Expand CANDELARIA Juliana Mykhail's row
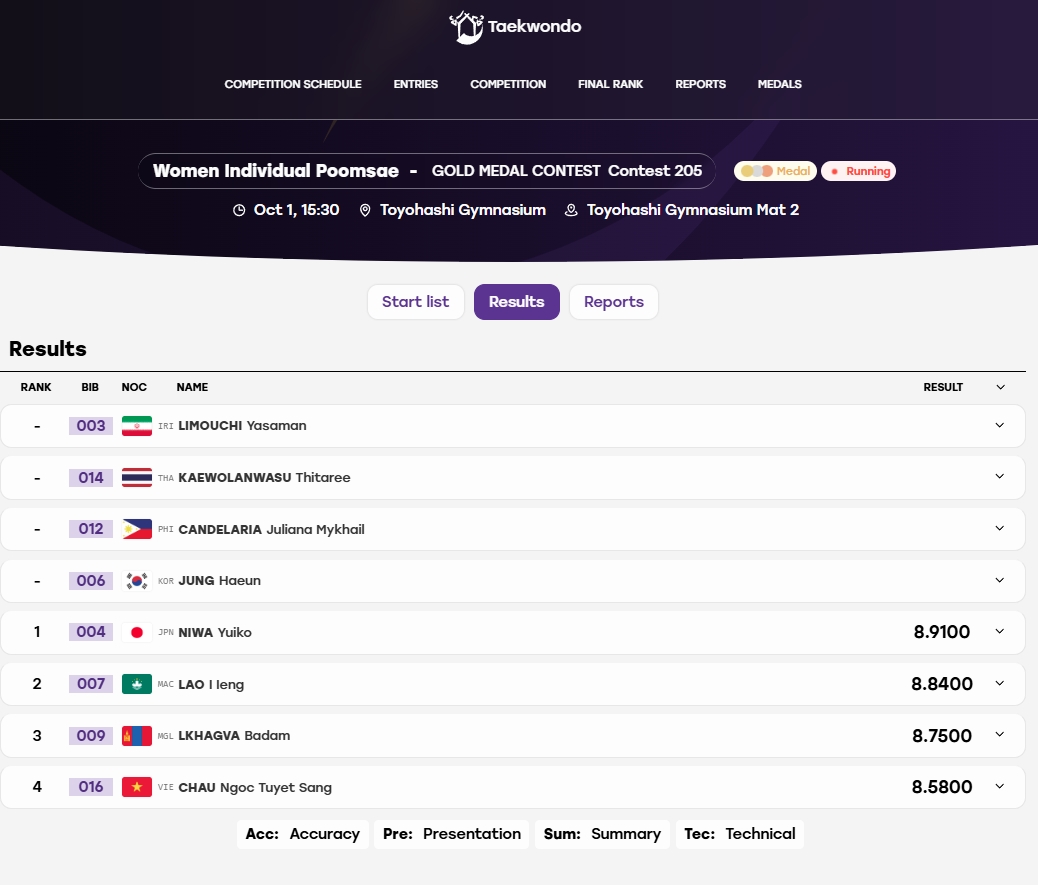1038x885 pixels. point(1000,528)
